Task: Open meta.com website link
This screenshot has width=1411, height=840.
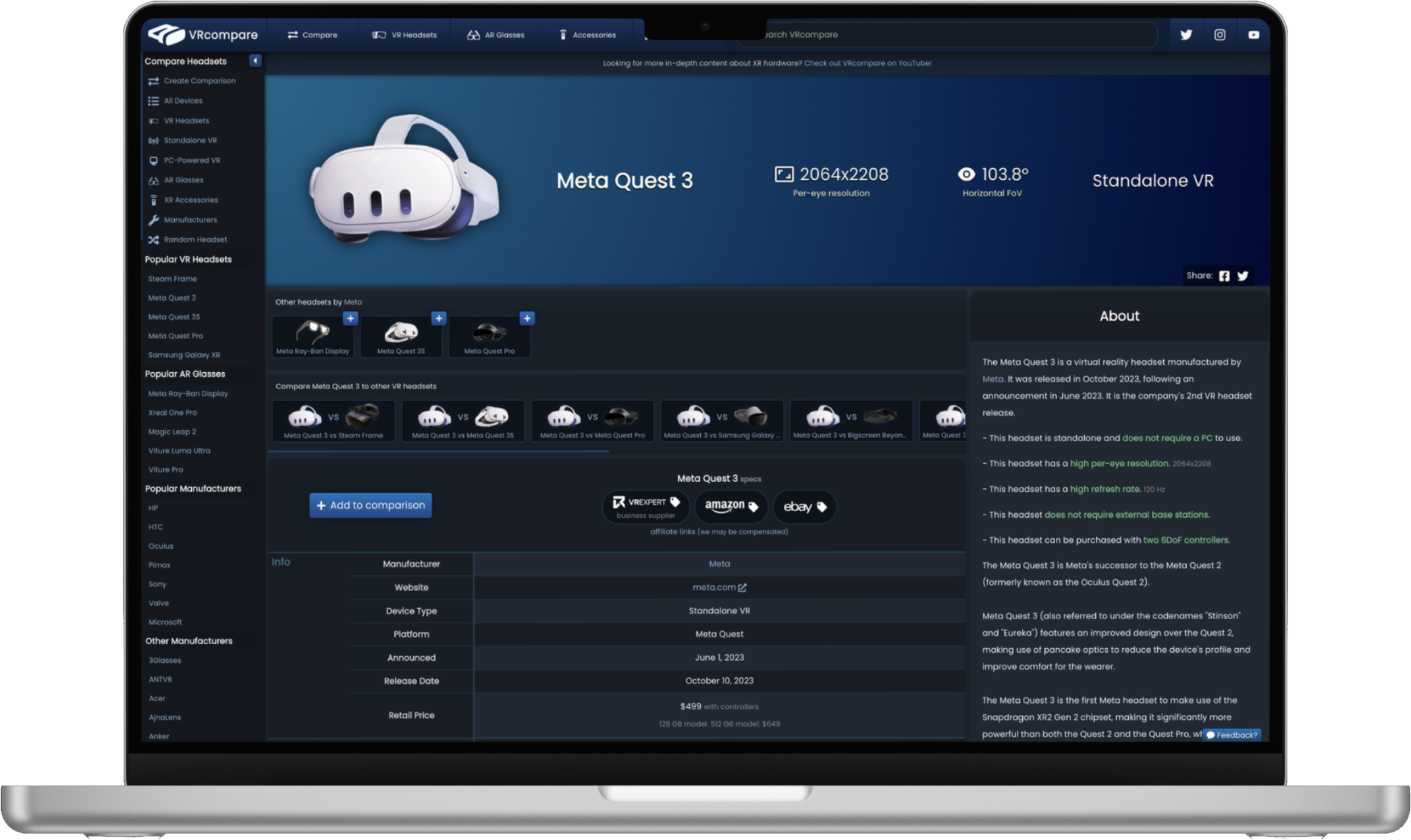Action: 719,587
